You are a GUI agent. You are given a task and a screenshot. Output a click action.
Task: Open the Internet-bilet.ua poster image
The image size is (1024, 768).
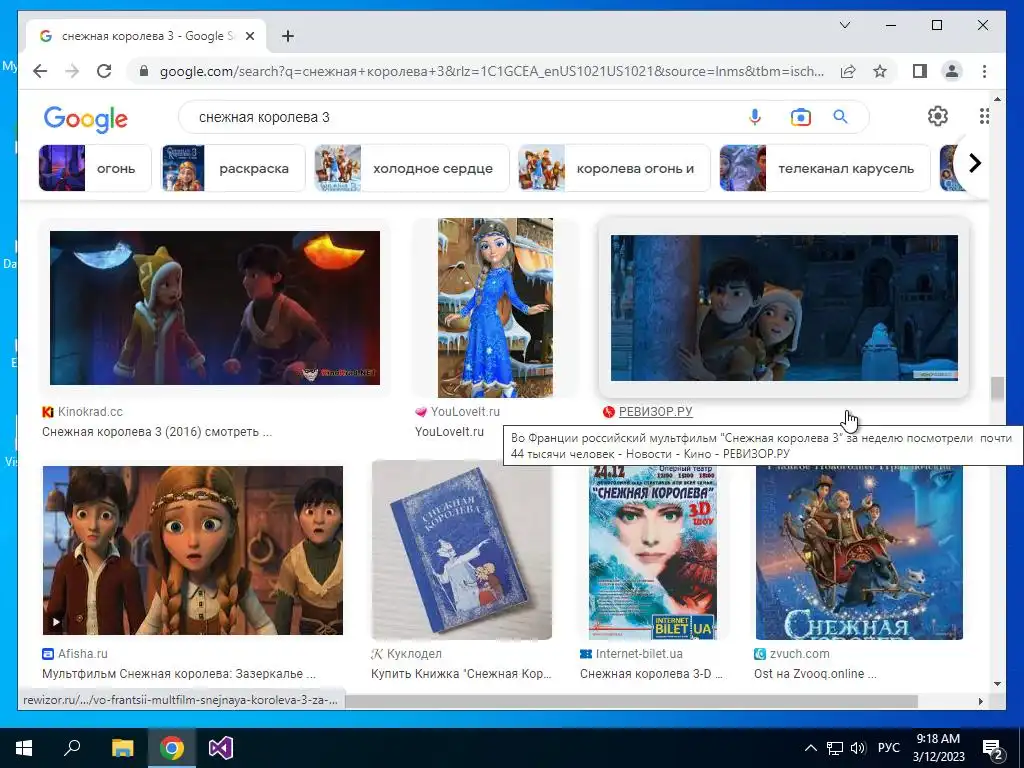pyautogui.click(x=653, y=550)
